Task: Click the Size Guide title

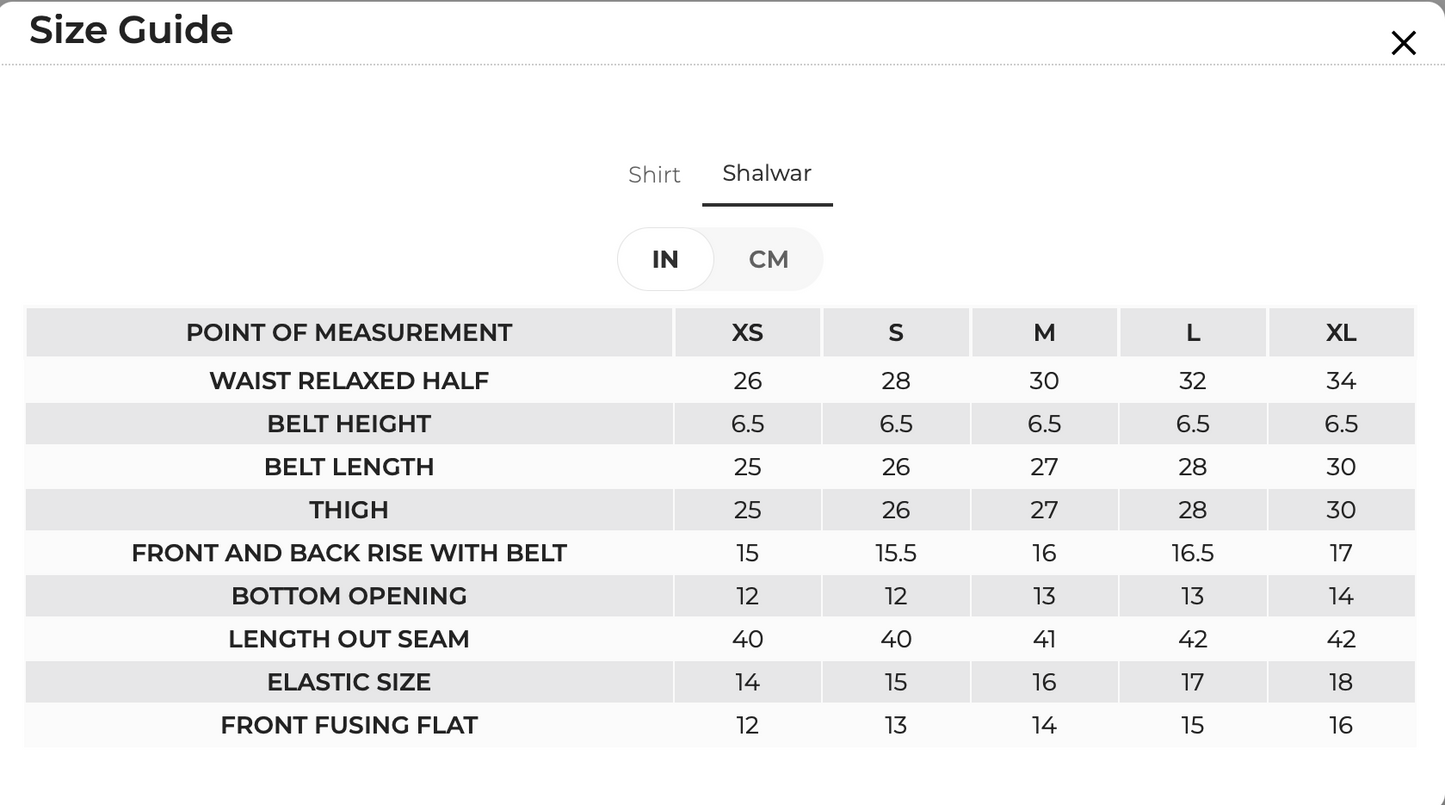Action: (131, 30)
